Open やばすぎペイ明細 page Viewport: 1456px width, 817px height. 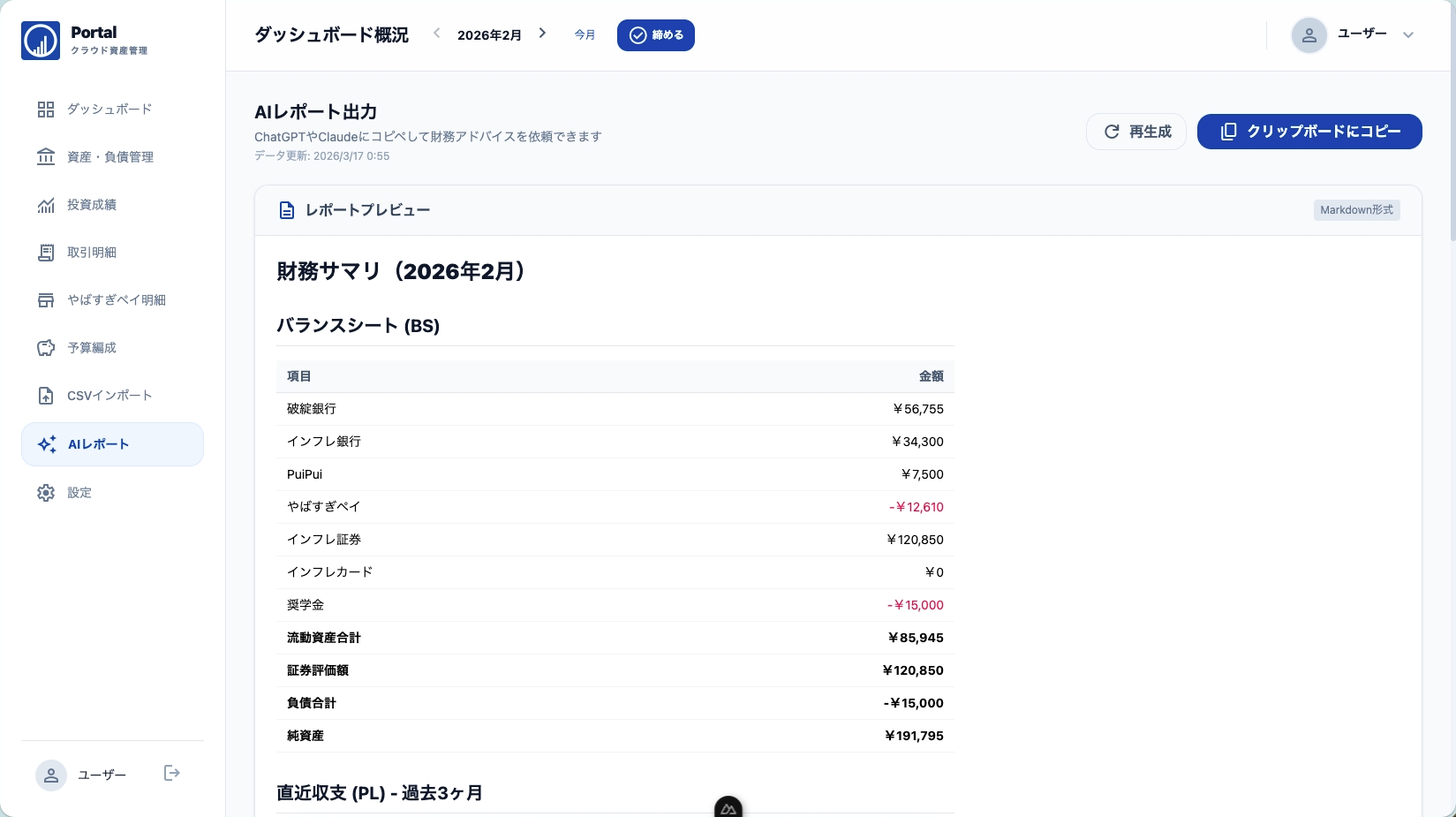116,300
